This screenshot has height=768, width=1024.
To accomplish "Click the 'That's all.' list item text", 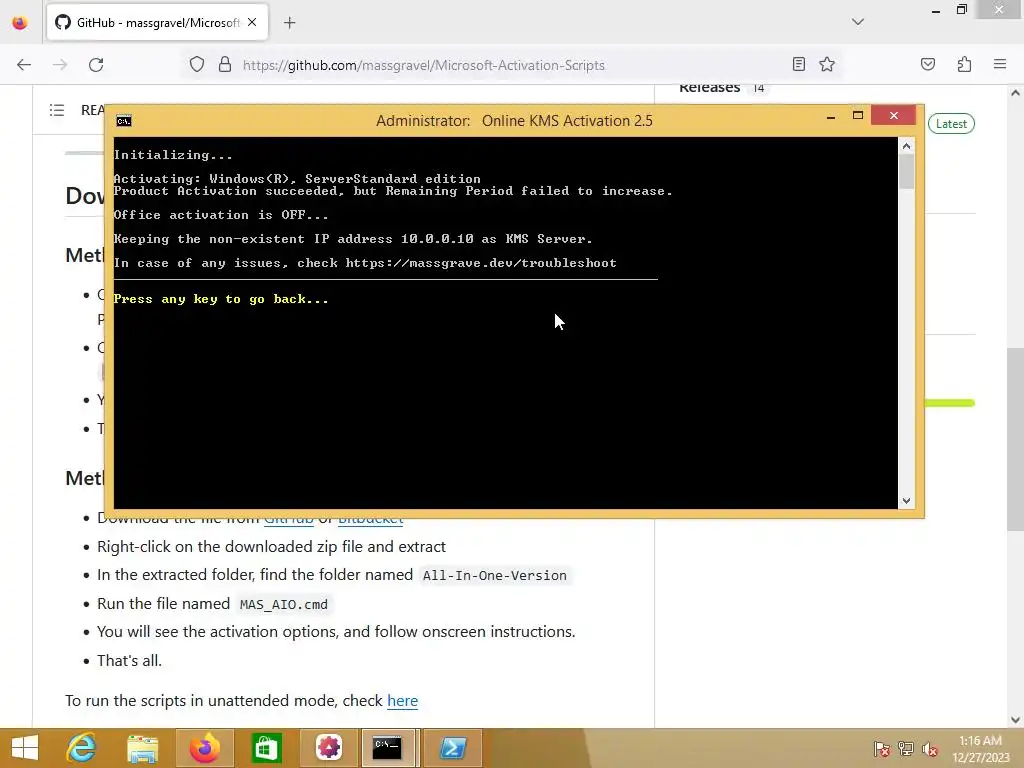I will click(129, 661).
